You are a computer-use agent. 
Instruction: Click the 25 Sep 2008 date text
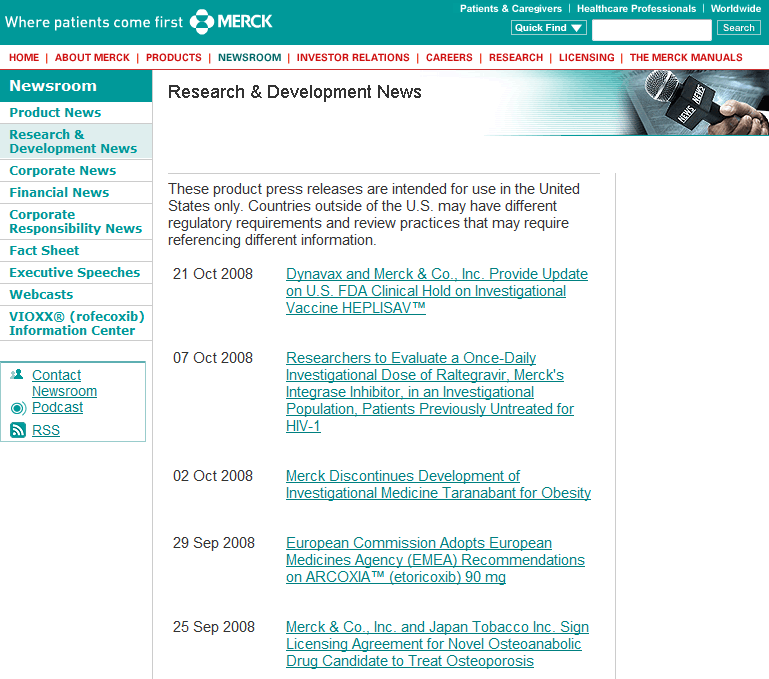[214, 627]
